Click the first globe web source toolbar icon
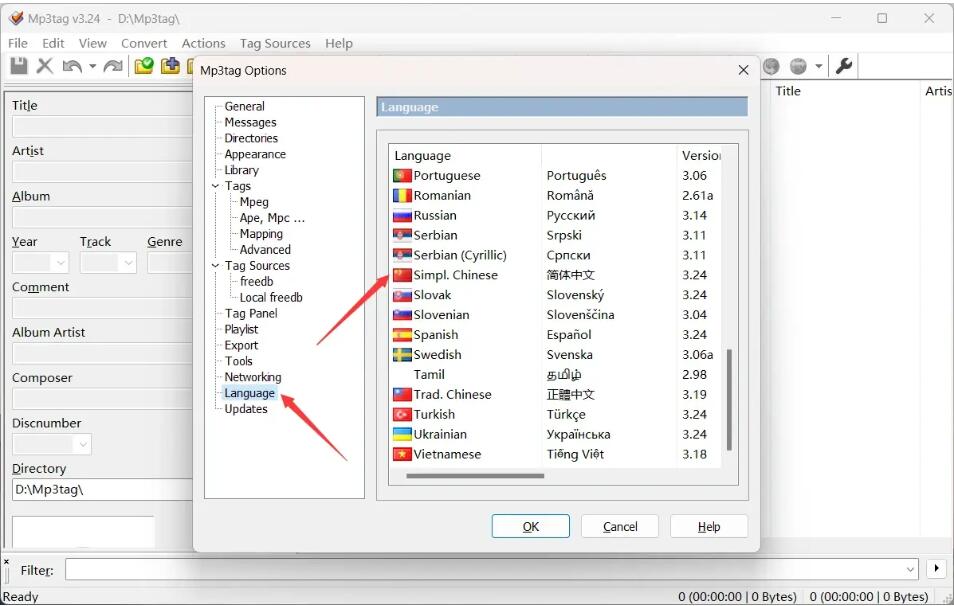 (x=771, y=66)
